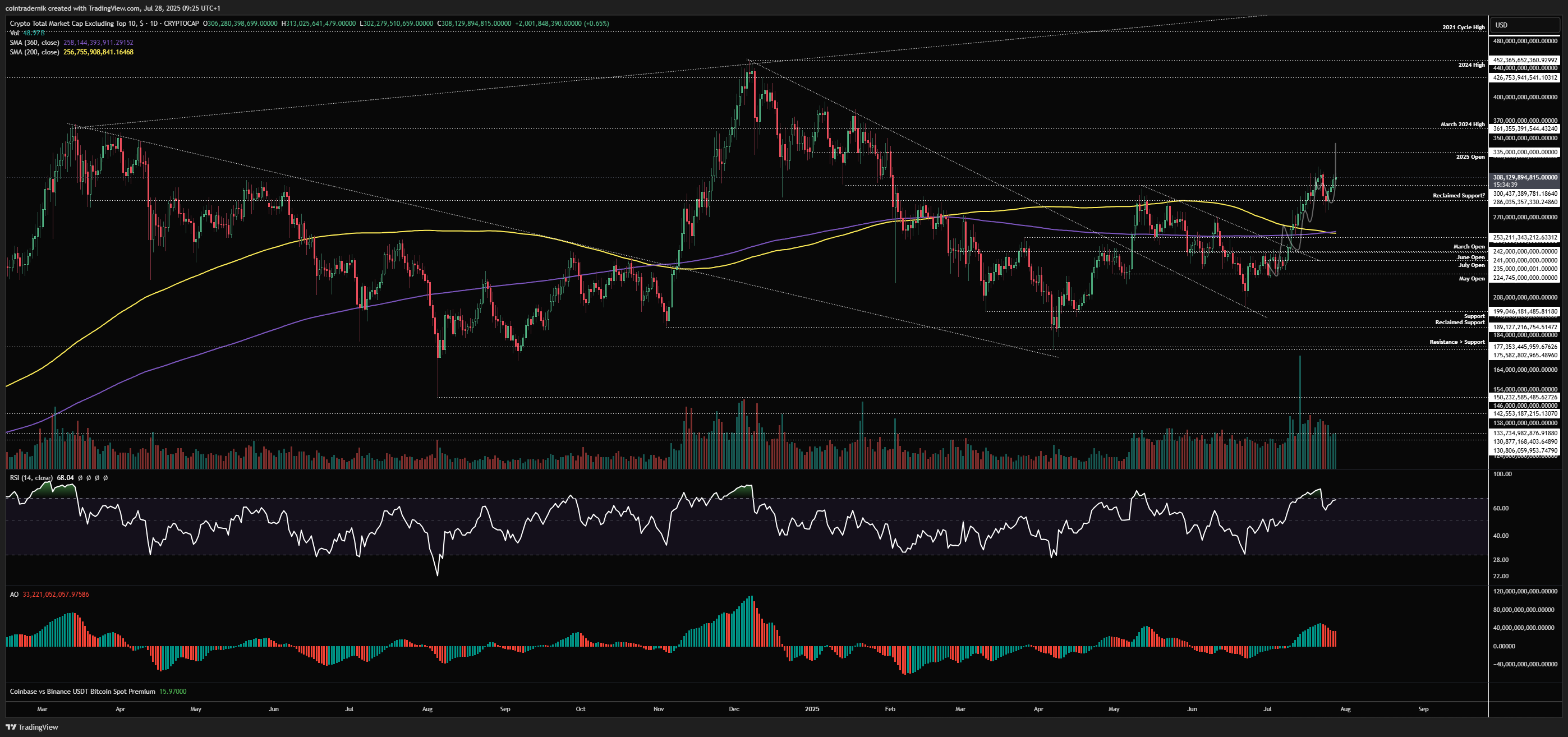
Task: Click the high value H313,025,641,479.00000
Action: (x=318, y=23)
